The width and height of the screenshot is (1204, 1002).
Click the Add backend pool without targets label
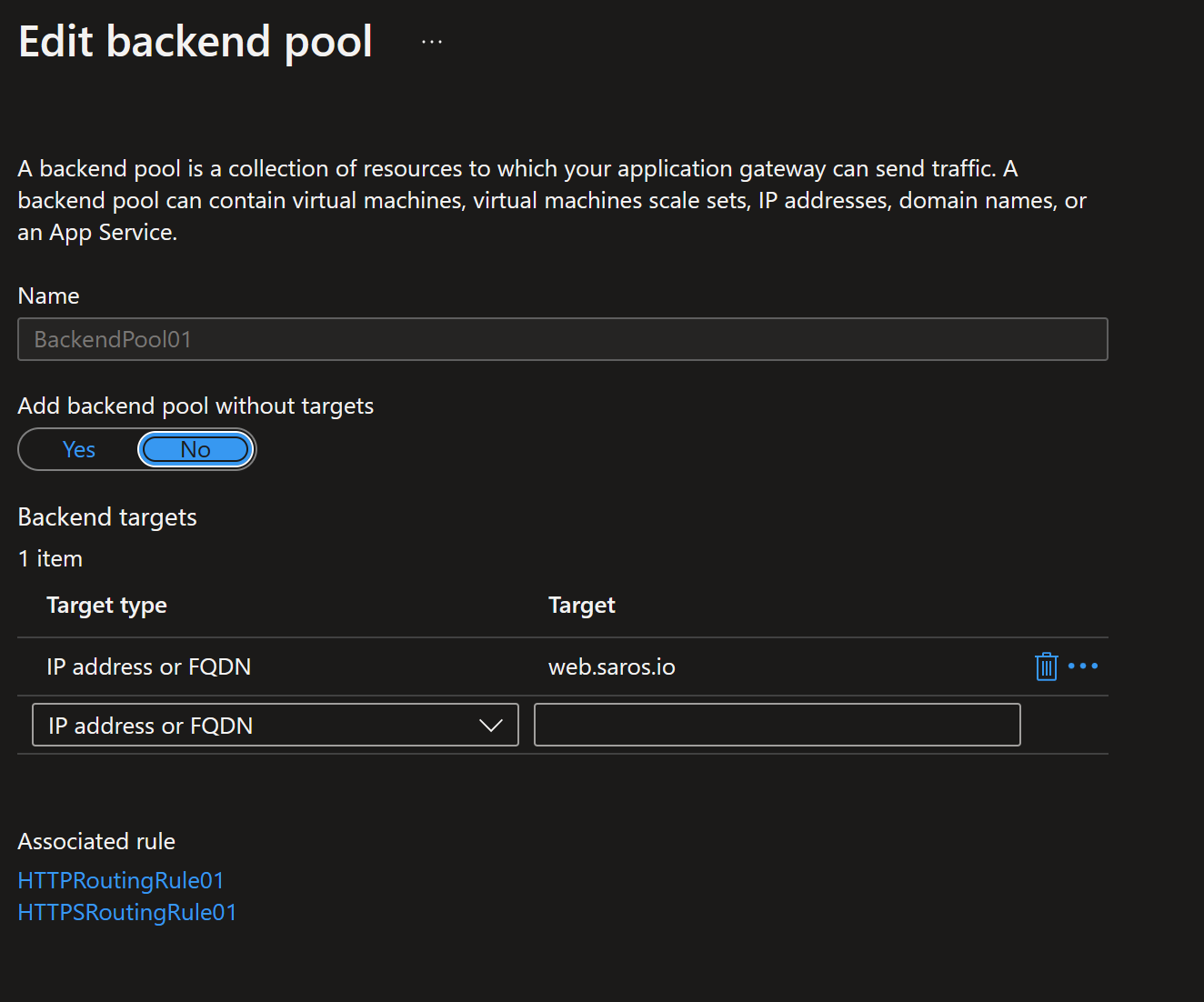coord(196,406)
